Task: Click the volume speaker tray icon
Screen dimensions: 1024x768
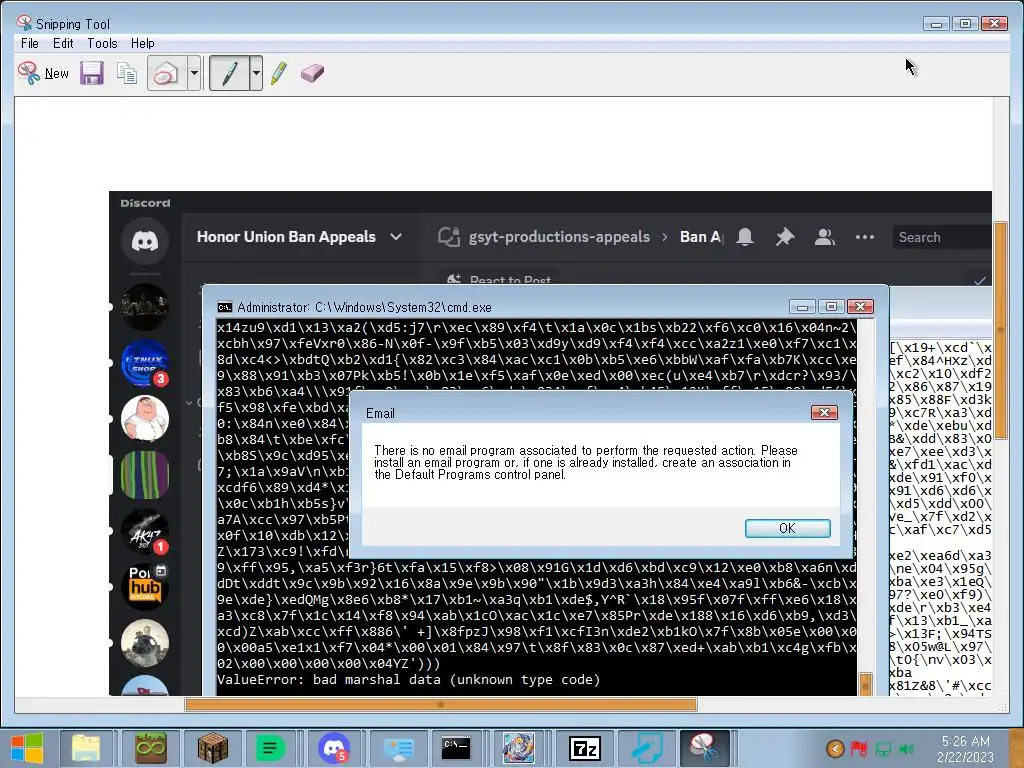Action: pos(906,749)
